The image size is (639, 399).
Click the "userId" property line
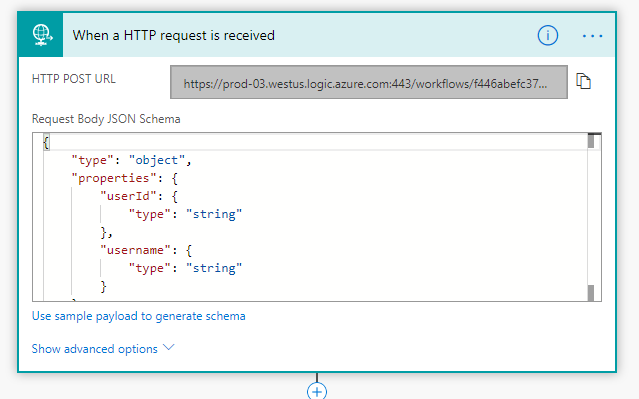pos(139,196)
